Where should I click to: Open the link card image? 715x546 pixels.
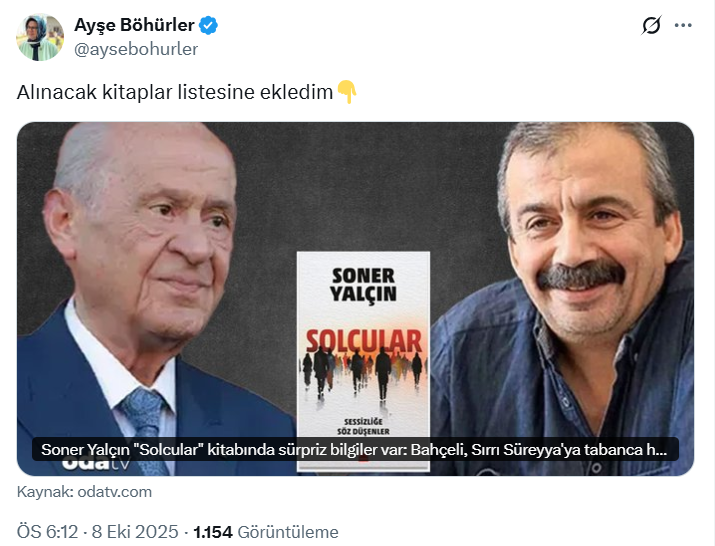pyautogui.click(x=355, y=299)
